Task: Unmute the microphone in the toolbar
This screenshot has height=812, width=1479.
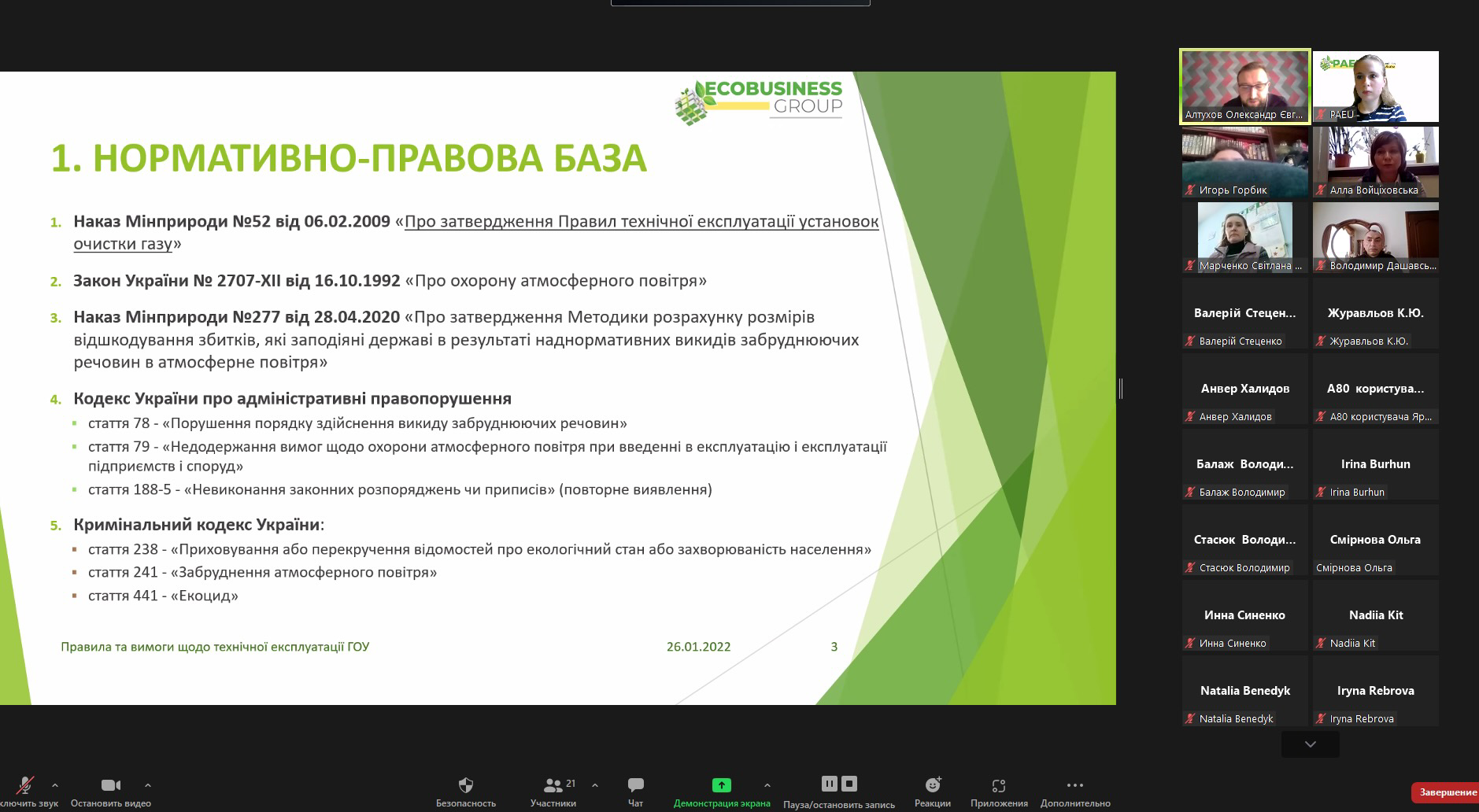Action: [25, 785]
